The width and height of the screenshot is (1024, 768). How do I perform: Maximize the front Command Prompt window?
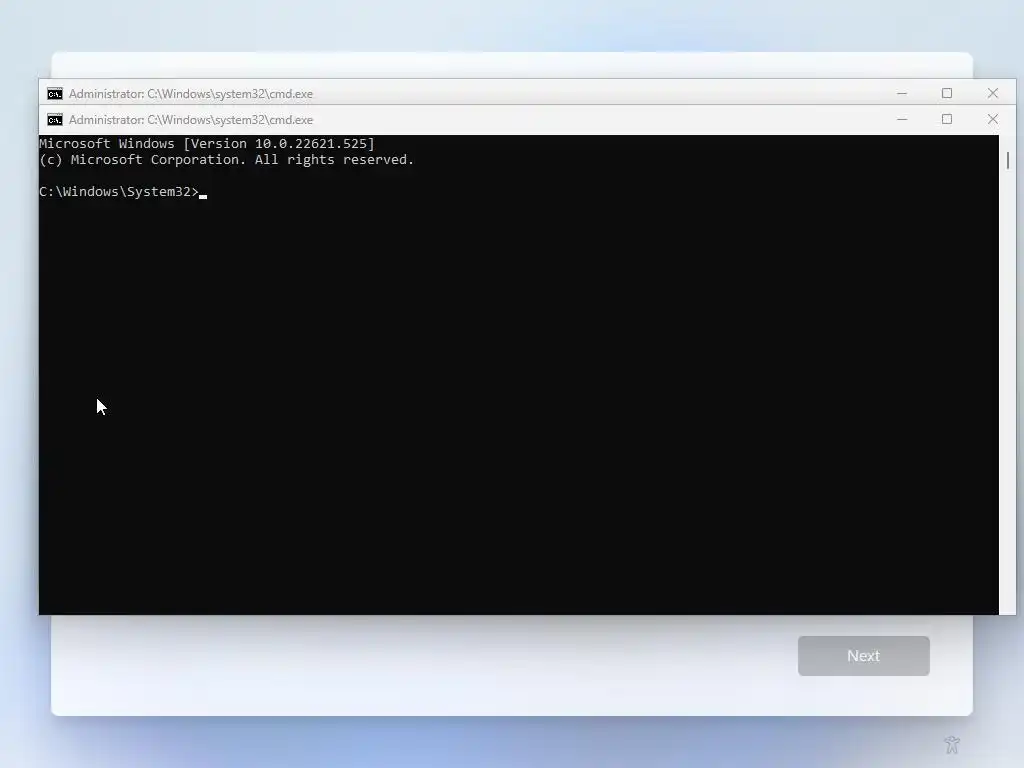point(947,120)
